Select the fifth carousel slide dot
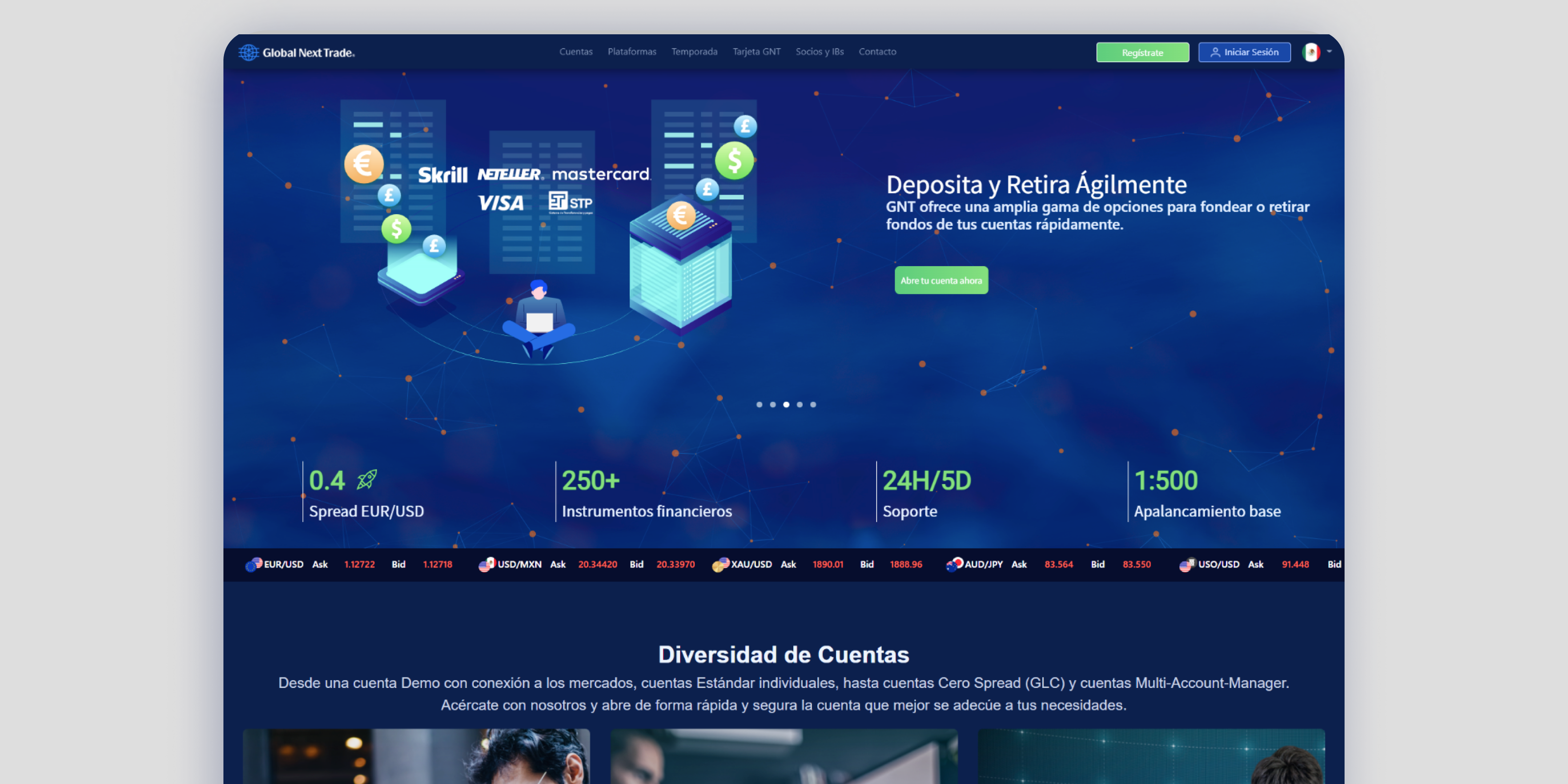This screenshot has width=1568, height=784. (812, 405)
